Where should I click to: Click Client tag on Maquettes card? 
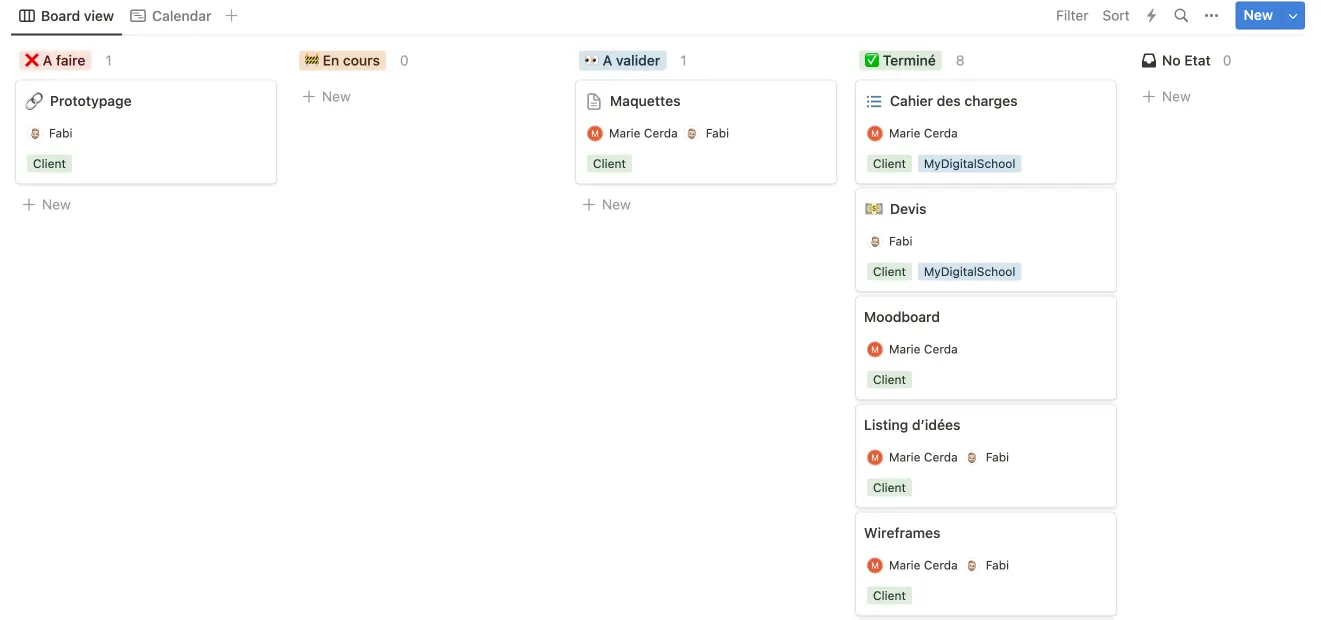tap(609, 164)
